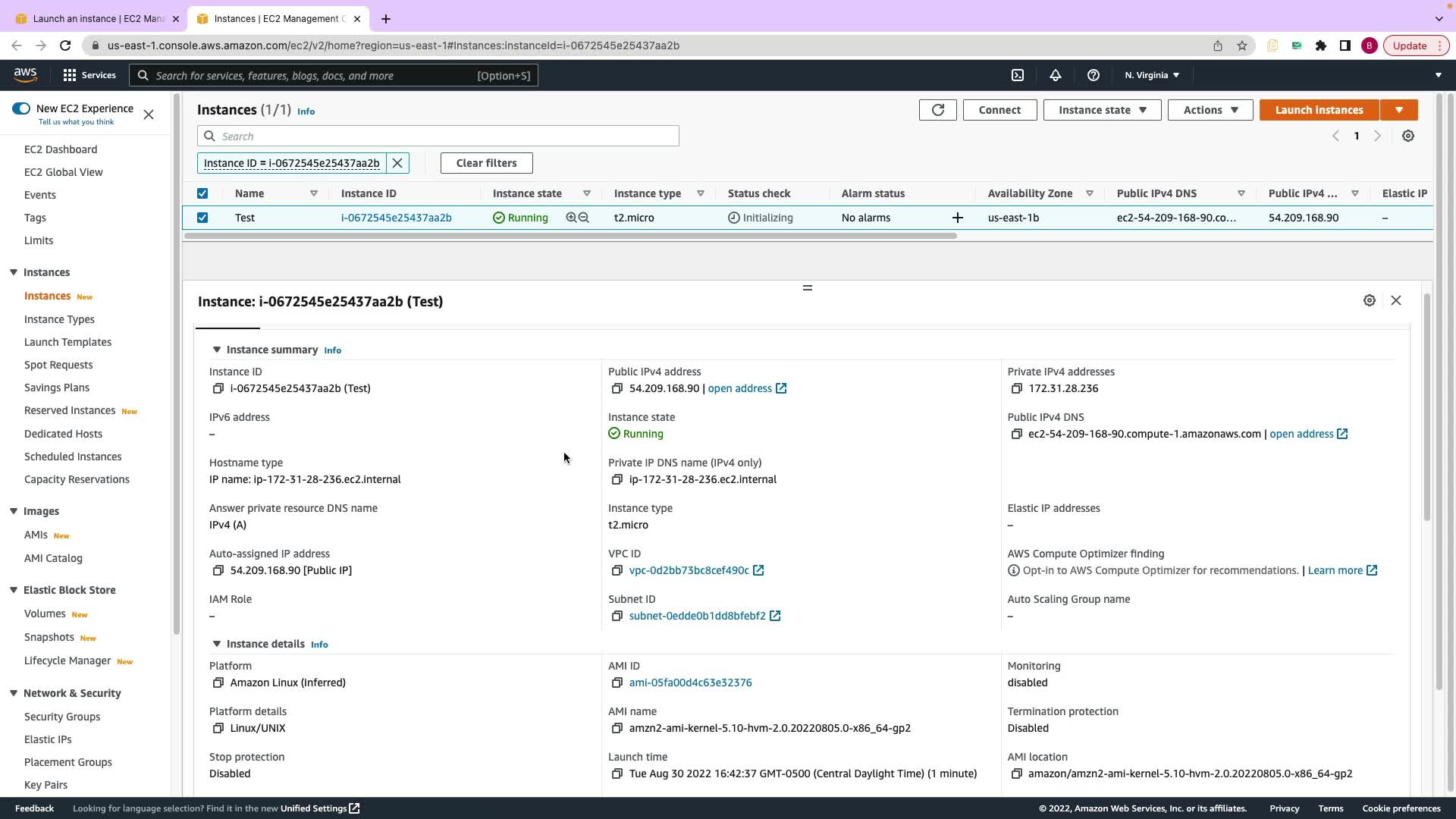
Task: Uncheck the select-all header checkbox
Action: pos(202,193)
